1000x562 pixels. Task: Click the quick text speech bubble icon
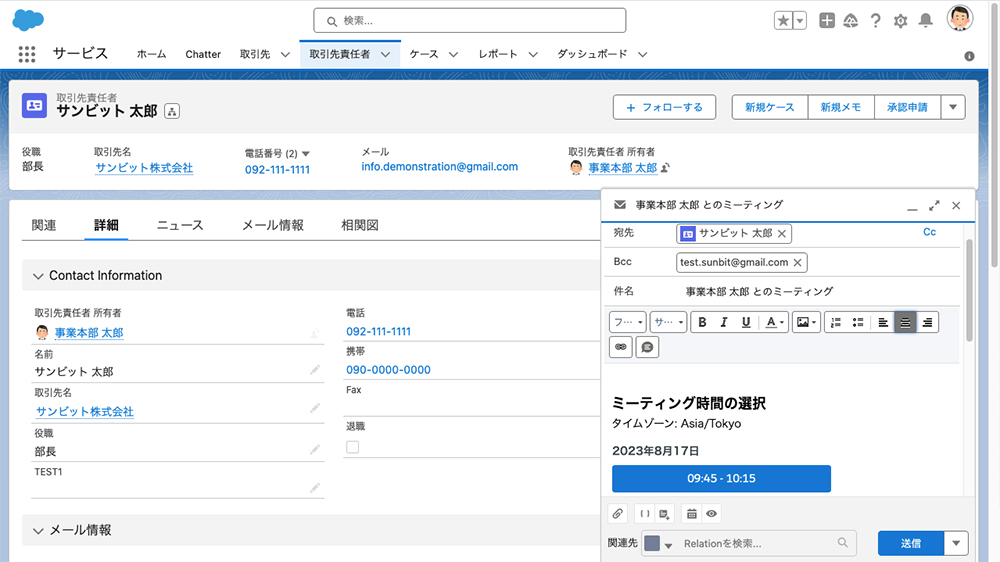[x=647, y=347]
